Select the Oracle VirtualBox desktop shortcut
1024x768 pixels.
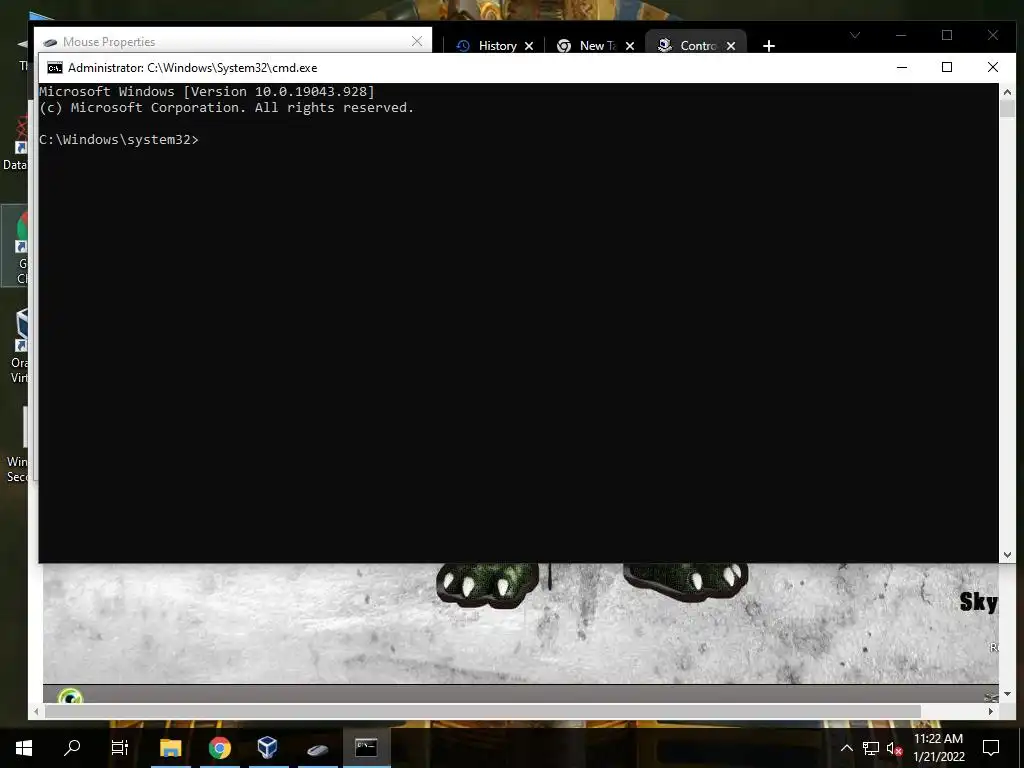(x=20, y=346)
